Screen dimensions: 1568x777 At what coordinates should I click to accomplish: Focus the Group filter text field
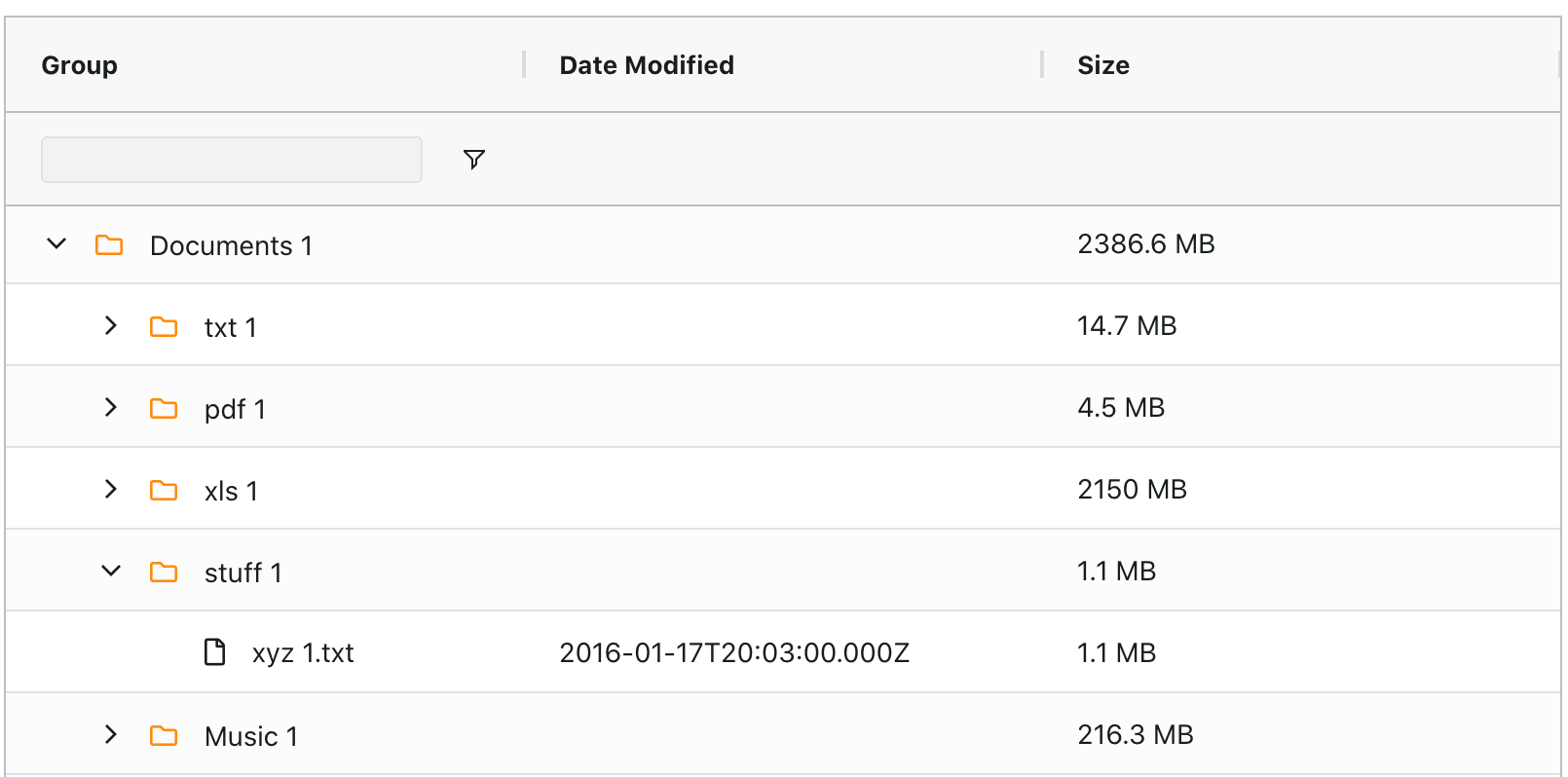(232, 159)
